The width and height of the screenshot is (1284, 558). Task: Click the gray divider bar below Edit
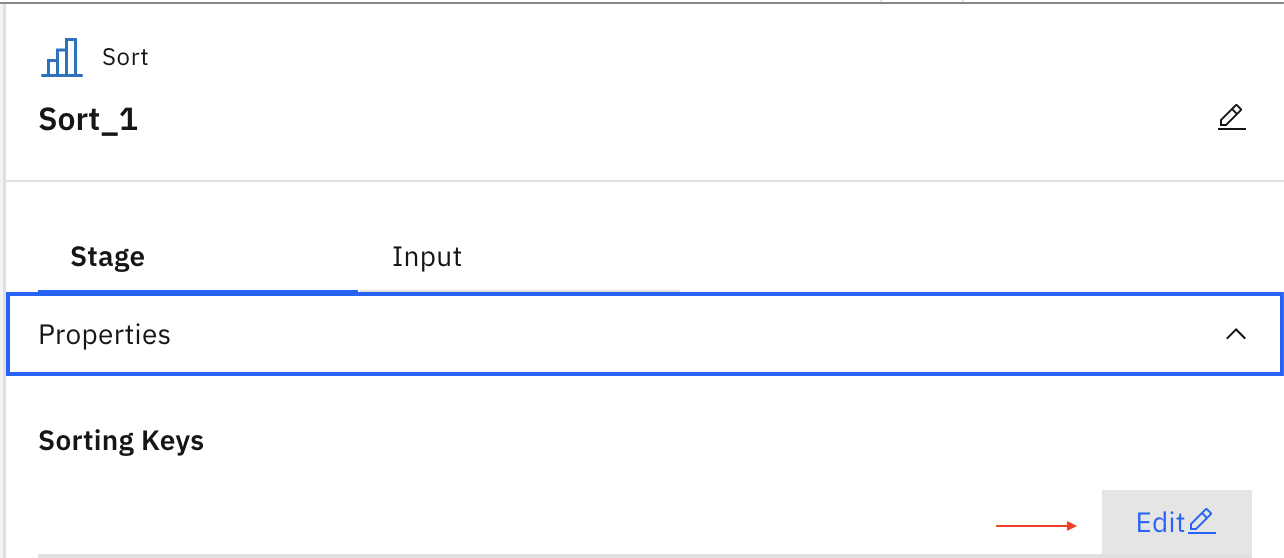coord(645,555)
